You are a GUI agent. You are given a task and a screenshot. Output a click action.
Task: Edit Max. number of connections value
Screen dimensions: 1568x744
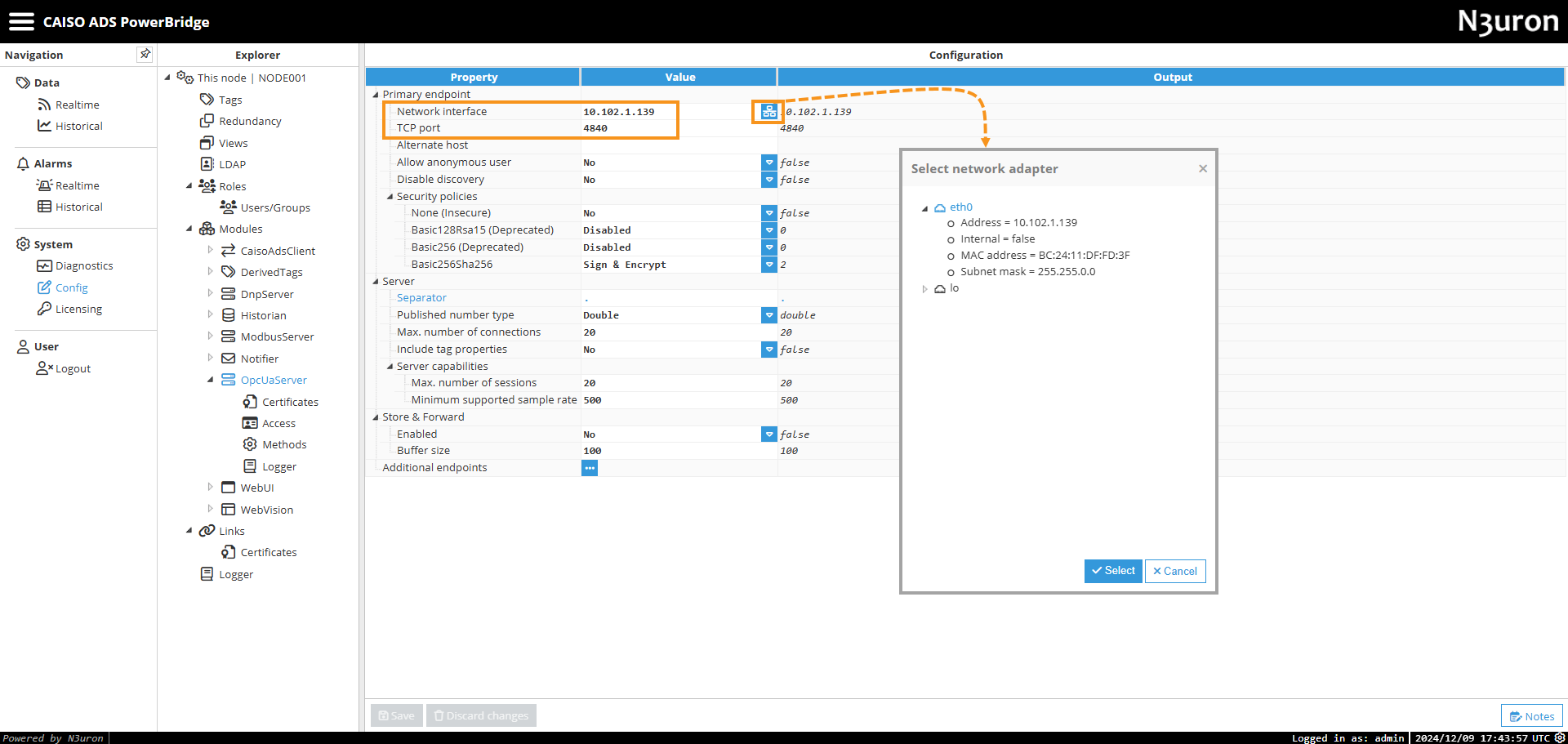(678, 332)
